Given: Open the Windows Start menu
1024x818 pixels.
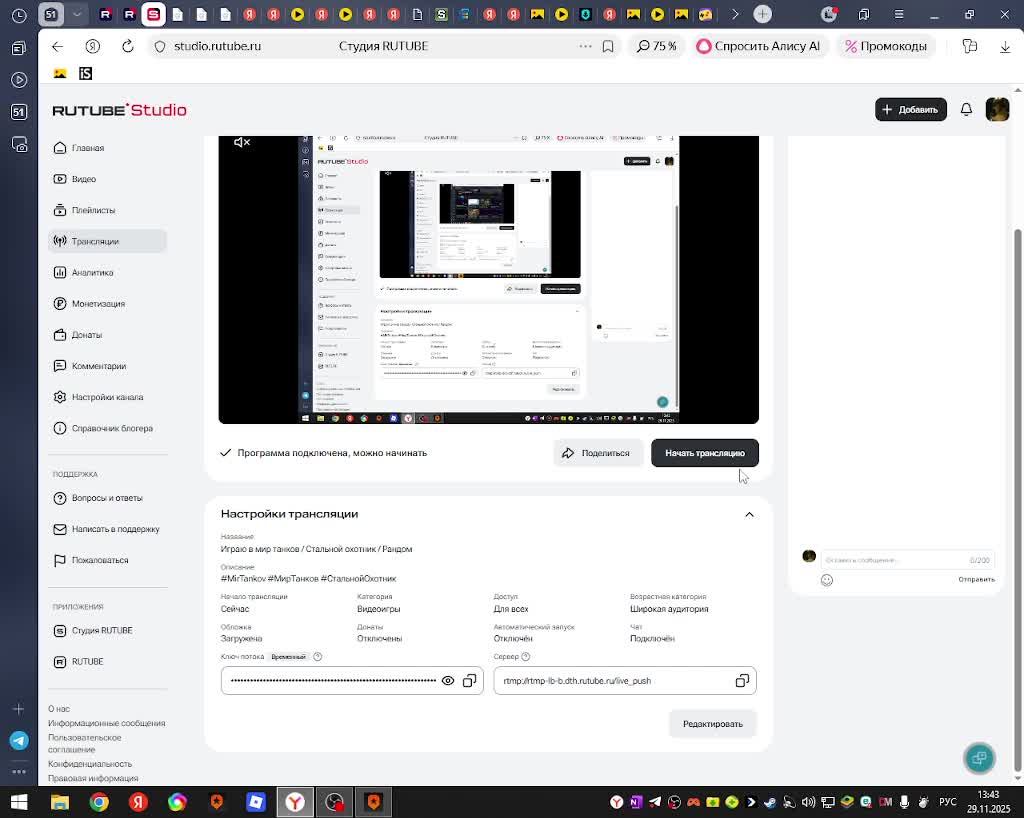Looking at the screenshot, I should click(x=19, y=802).
